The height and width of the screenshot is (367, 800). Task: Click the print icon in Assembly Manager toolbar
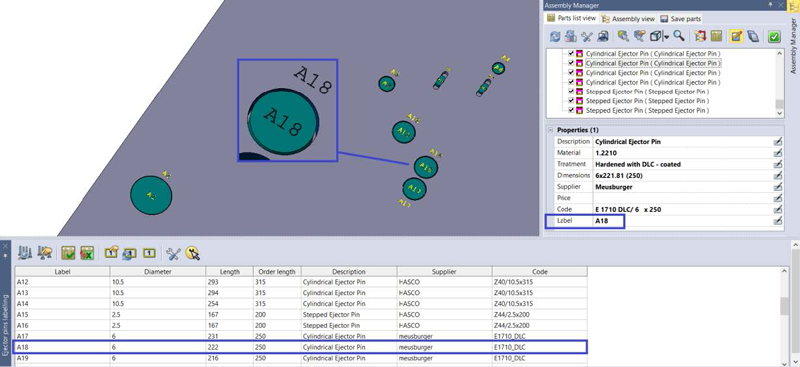tap(571, 36)
